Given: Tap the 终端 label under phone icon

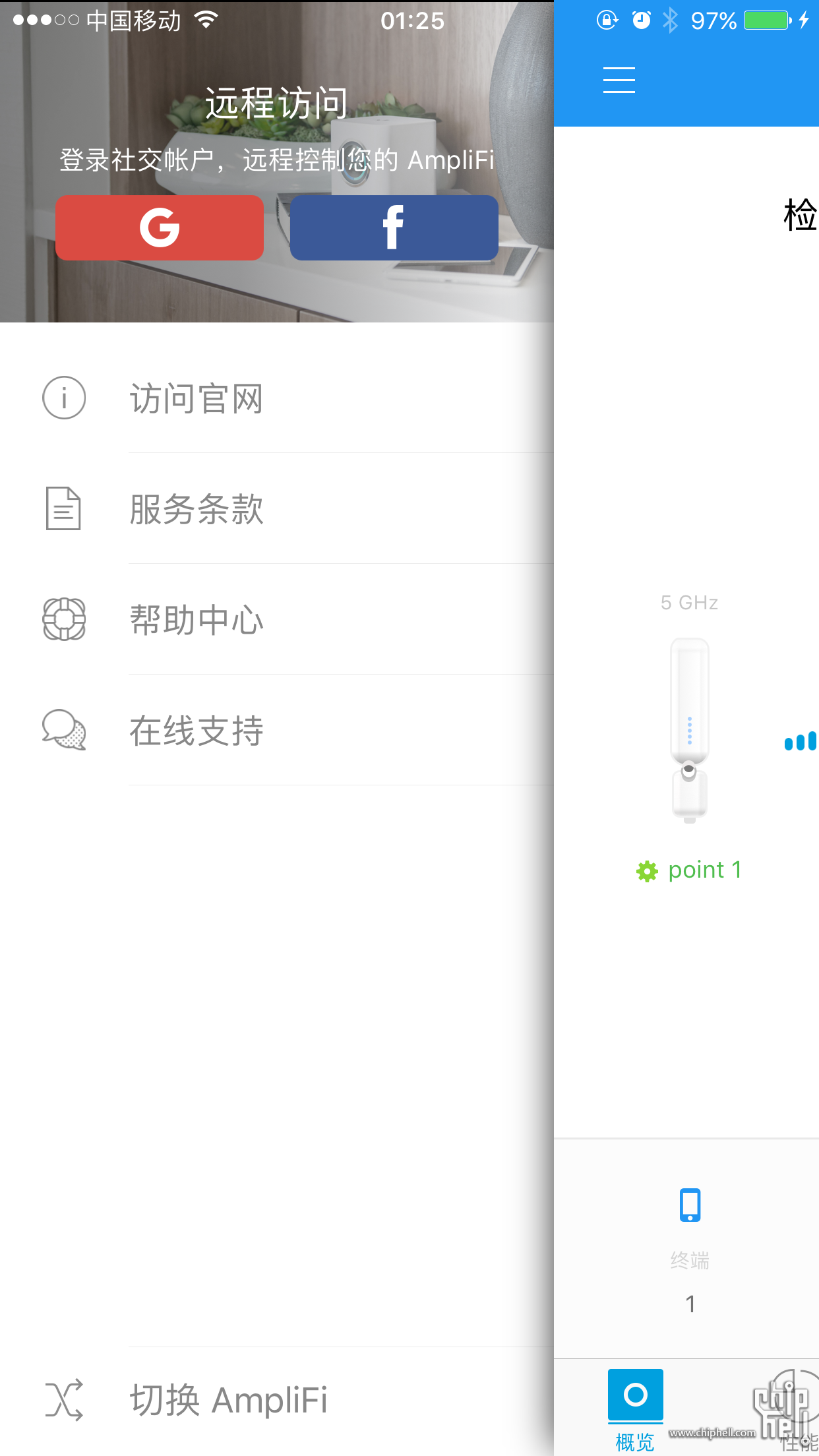Looking at the screenshot, I should coord(690,1260).
